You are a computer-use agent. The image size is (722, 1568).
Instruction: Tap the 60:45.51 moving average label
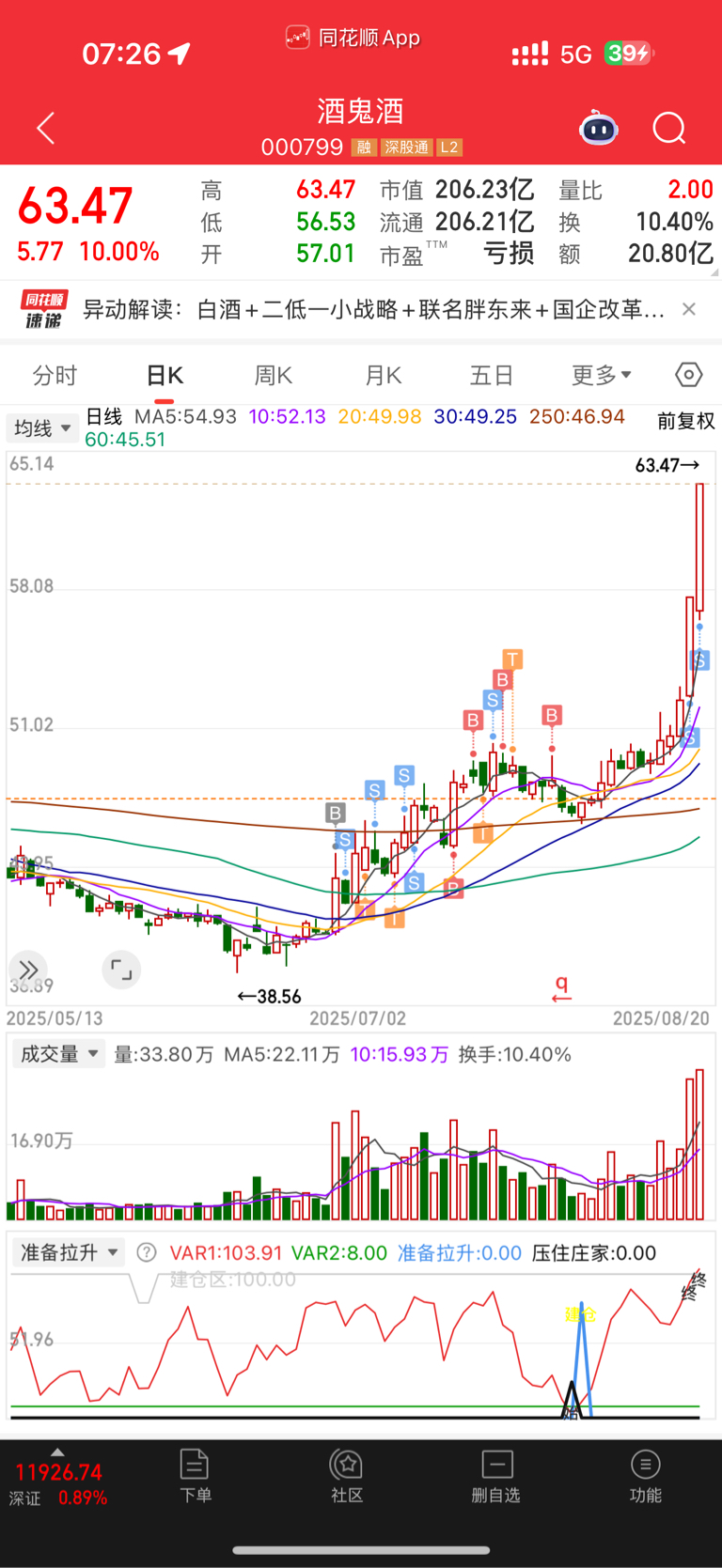click(125, 439)
